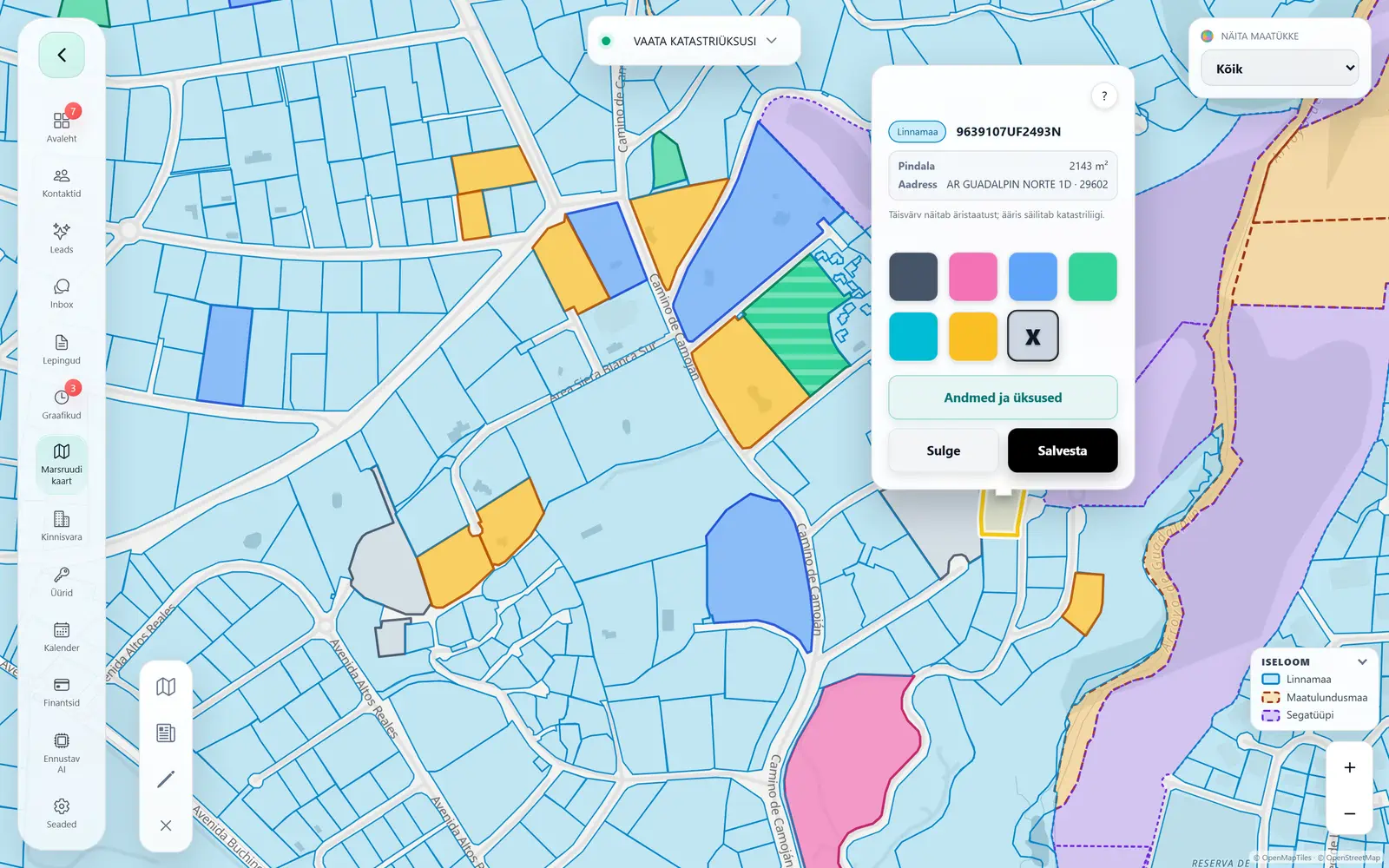Screen dimensions: 1389x868
Task: Open Kontaktid in the sidebar
Action: click(62, 182)
